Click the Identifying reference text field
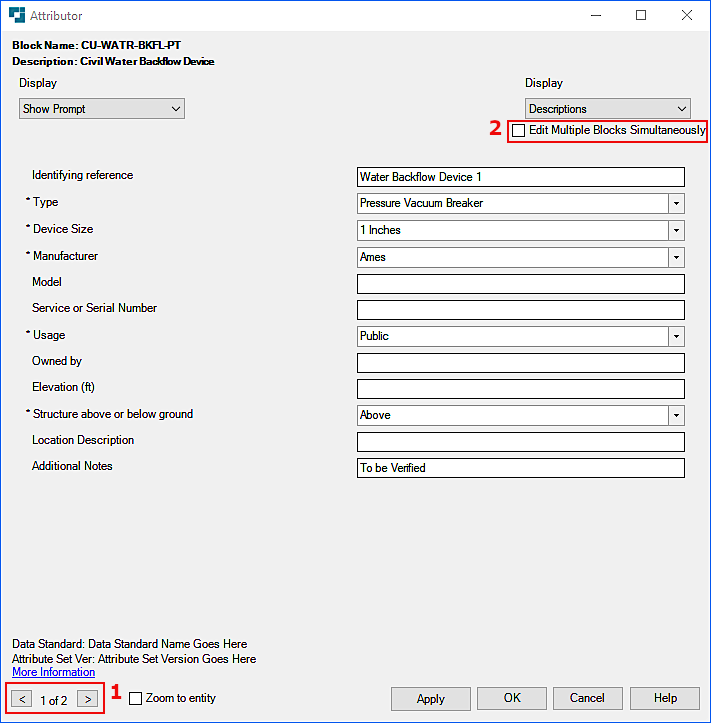The image size is (711, 723). tap(520, 177)
